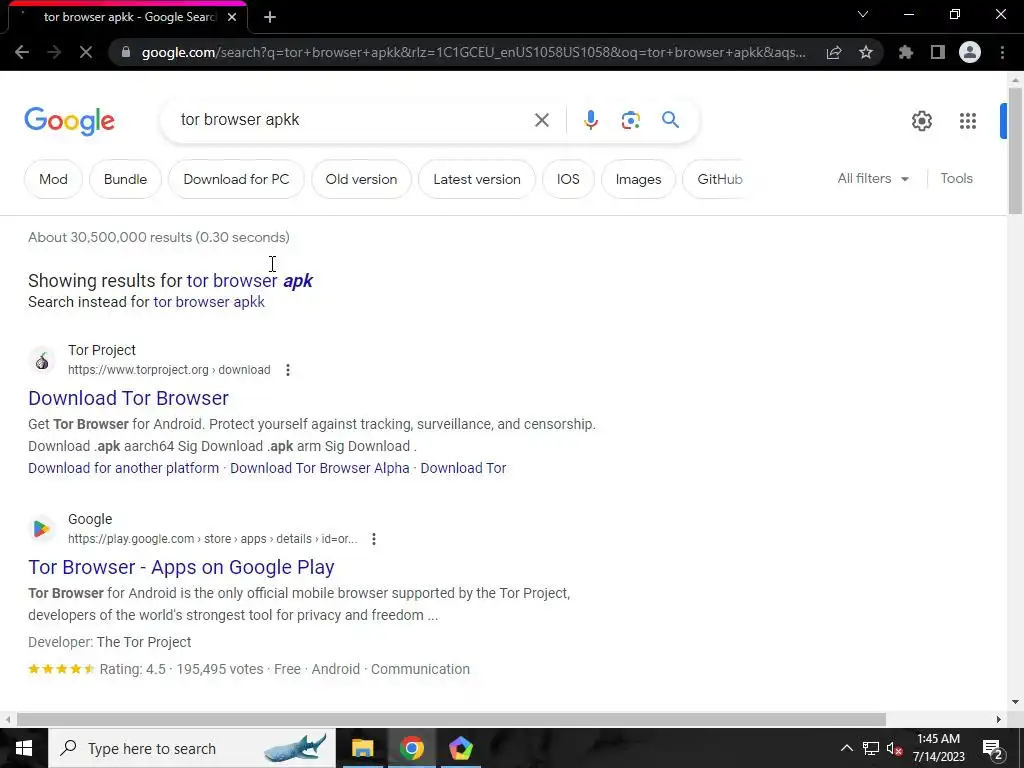Open Download for another platform link
This screenshot has width=1024, height=768.
[123, 468]
